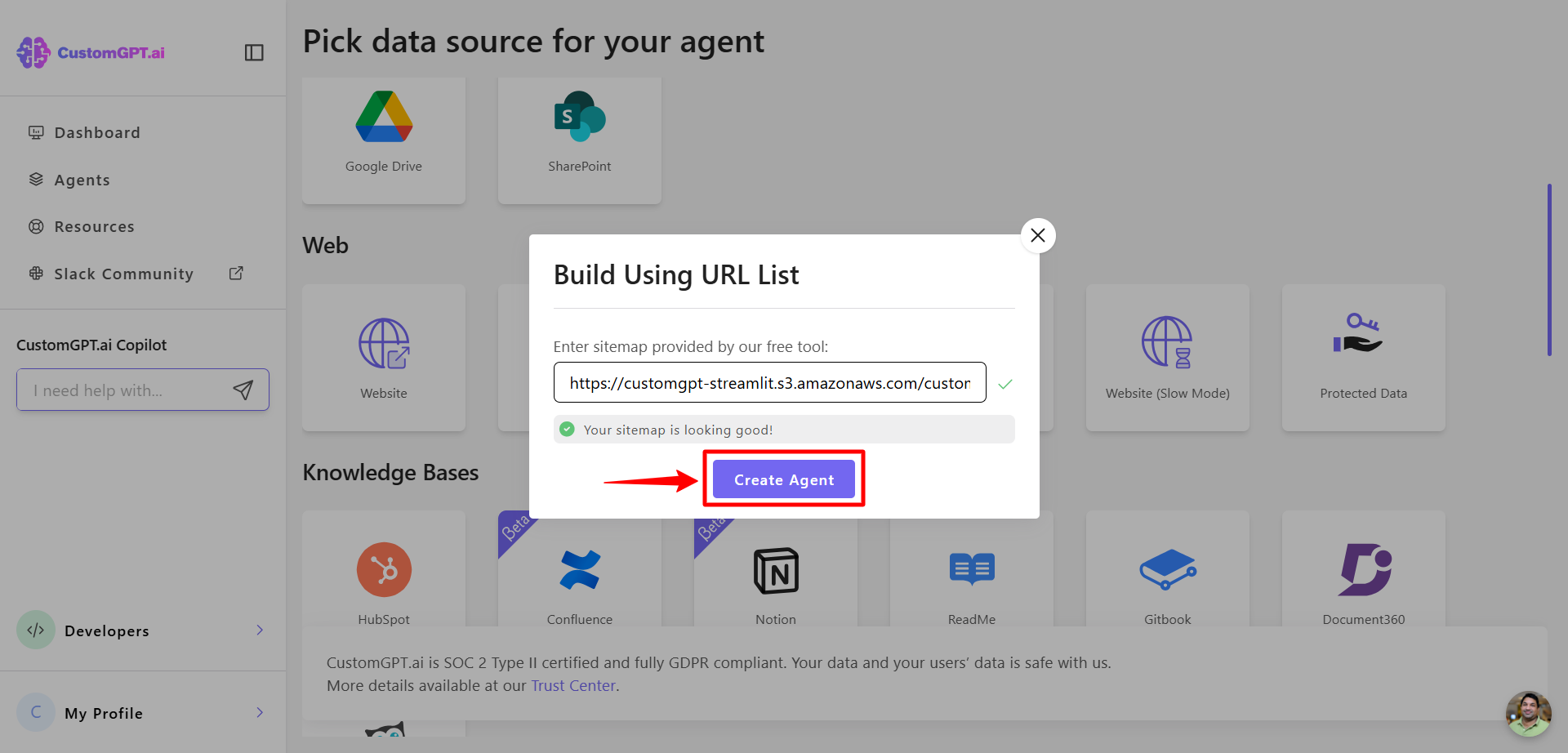Click the My Profile avatar circle
The width and height of the screenshot is (1568, 753).
(x=36, y=712)
